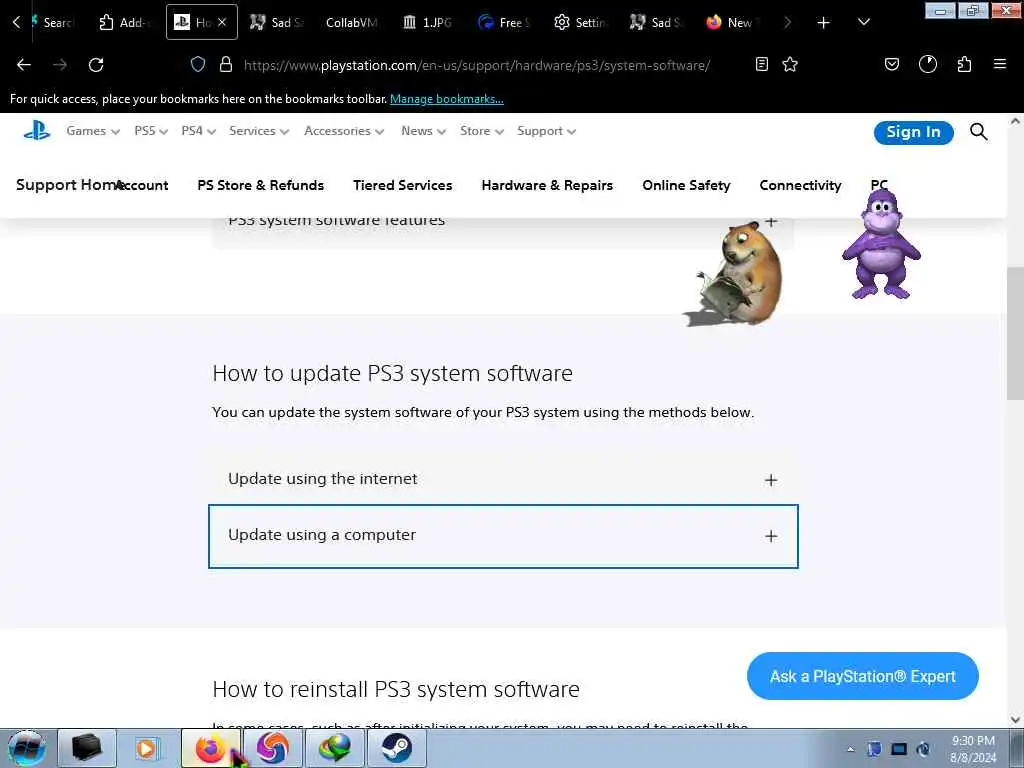
Task: Expand the Support menu
Action: tap(546, 131)
